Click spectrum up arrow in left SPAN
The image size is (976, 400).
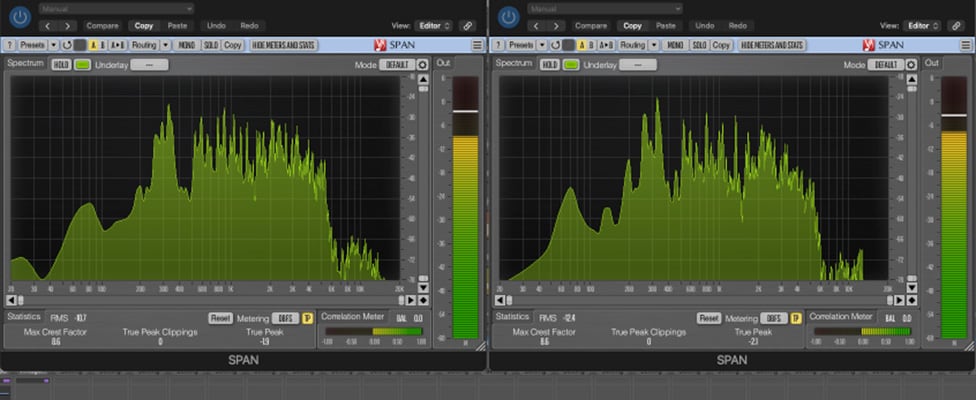click(x=423, y=79)
